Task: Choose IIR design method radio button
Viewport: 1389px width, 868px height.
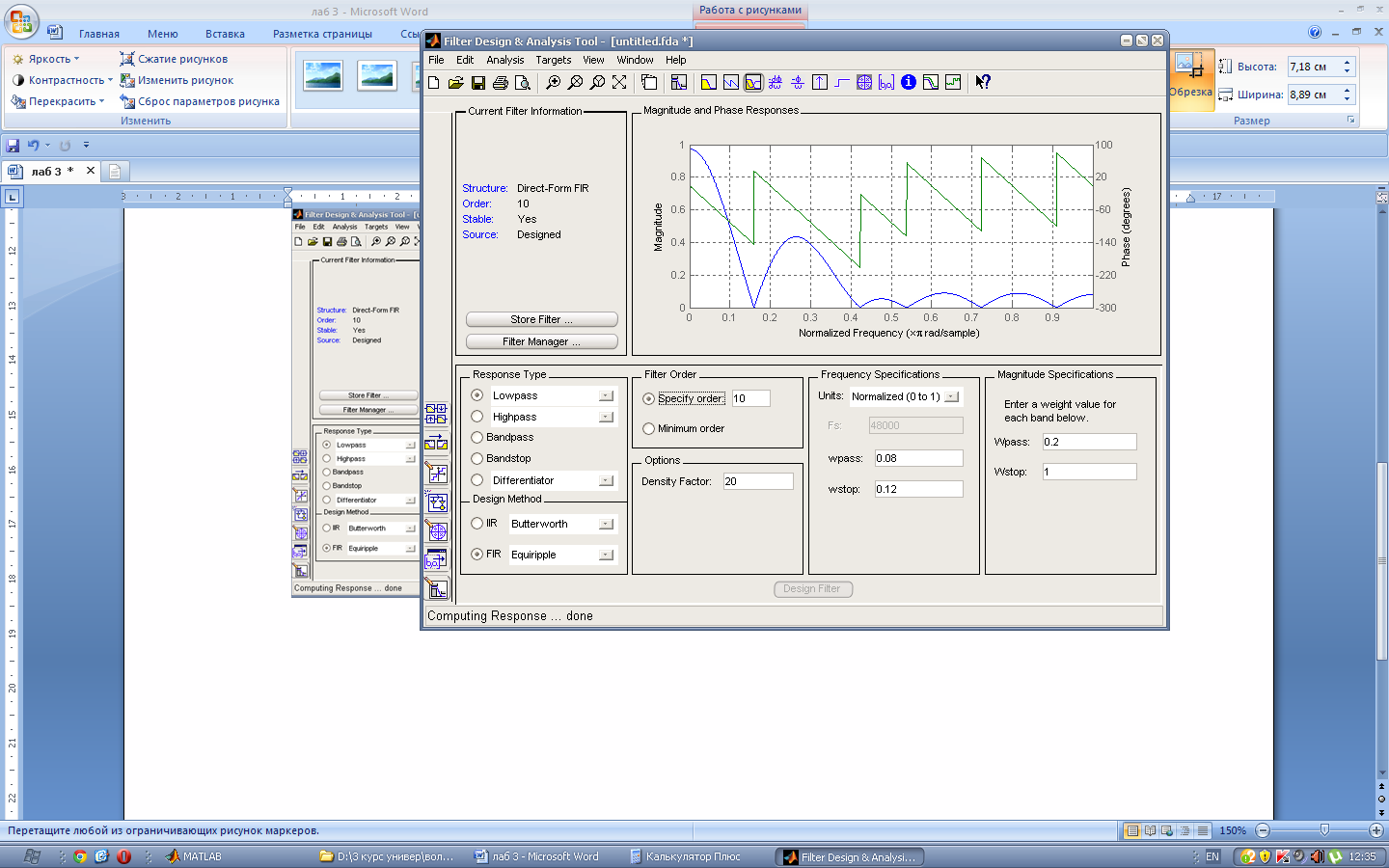Action: (x=477, y=524)
